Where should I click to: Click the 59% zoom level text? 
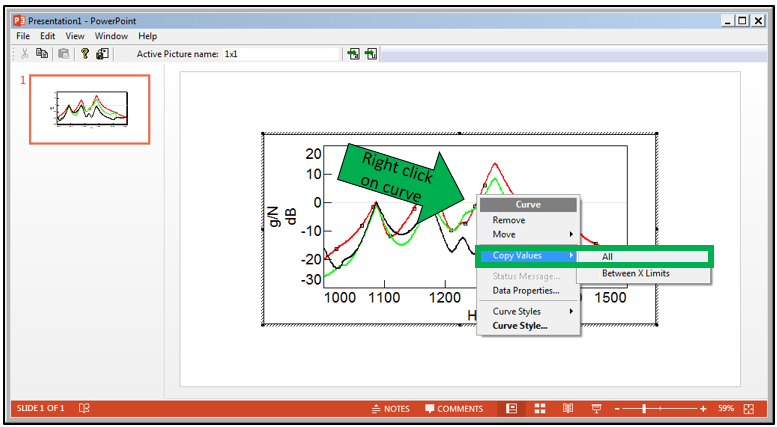726,409
